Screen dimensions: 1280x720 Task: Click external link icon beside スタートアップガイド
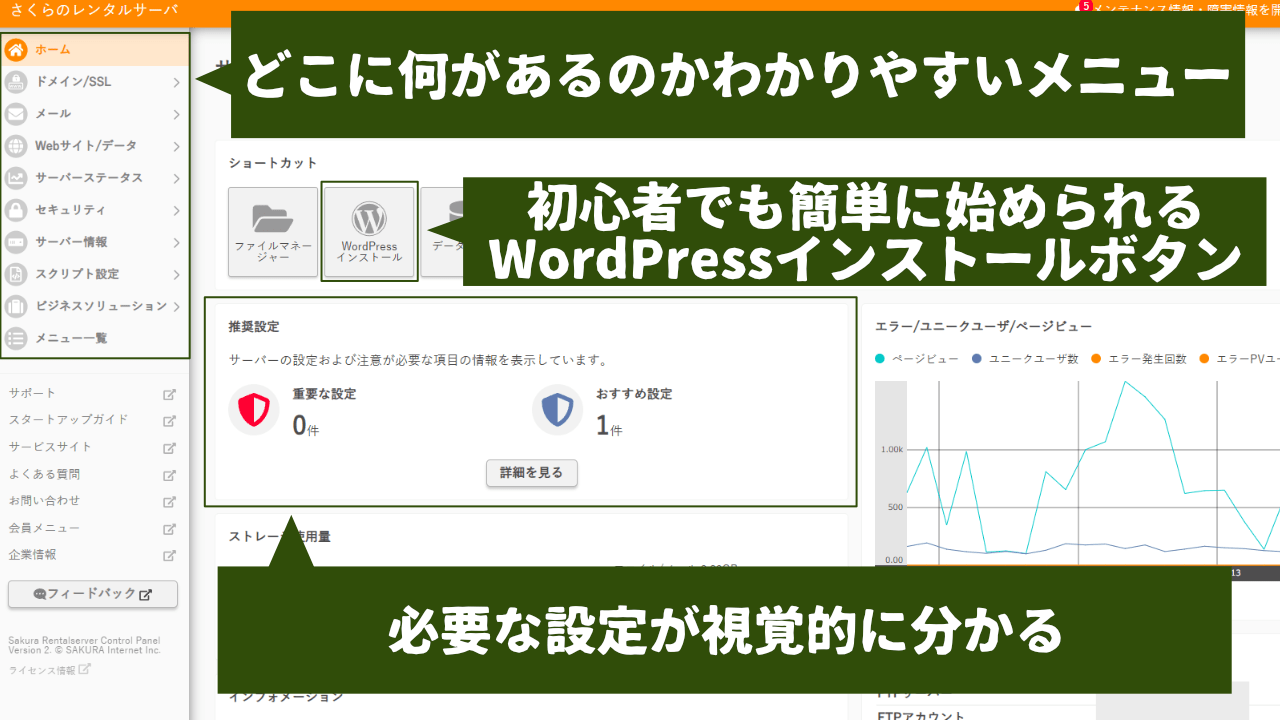tap(170, 421)
